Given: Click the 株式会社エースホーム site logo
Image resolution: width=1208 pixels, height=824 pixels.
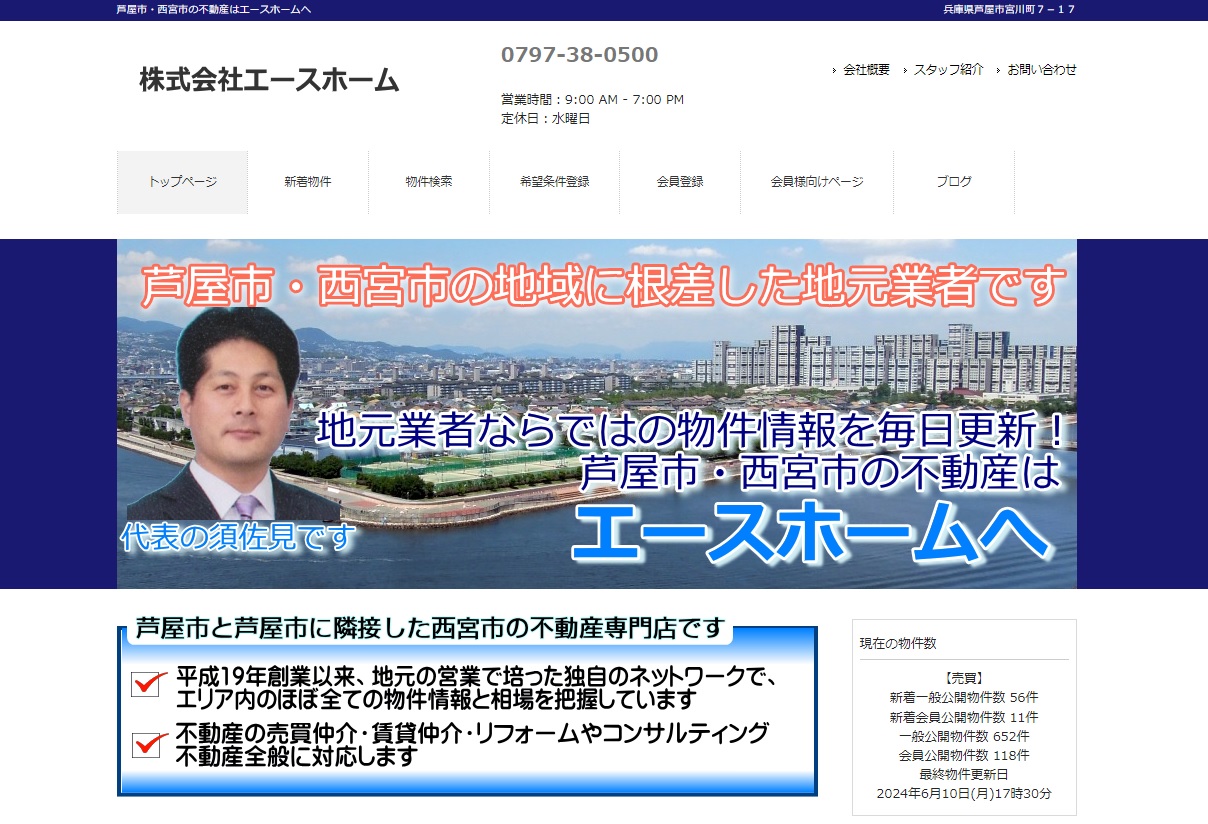Looking at the screenshot, I should 269,80.
